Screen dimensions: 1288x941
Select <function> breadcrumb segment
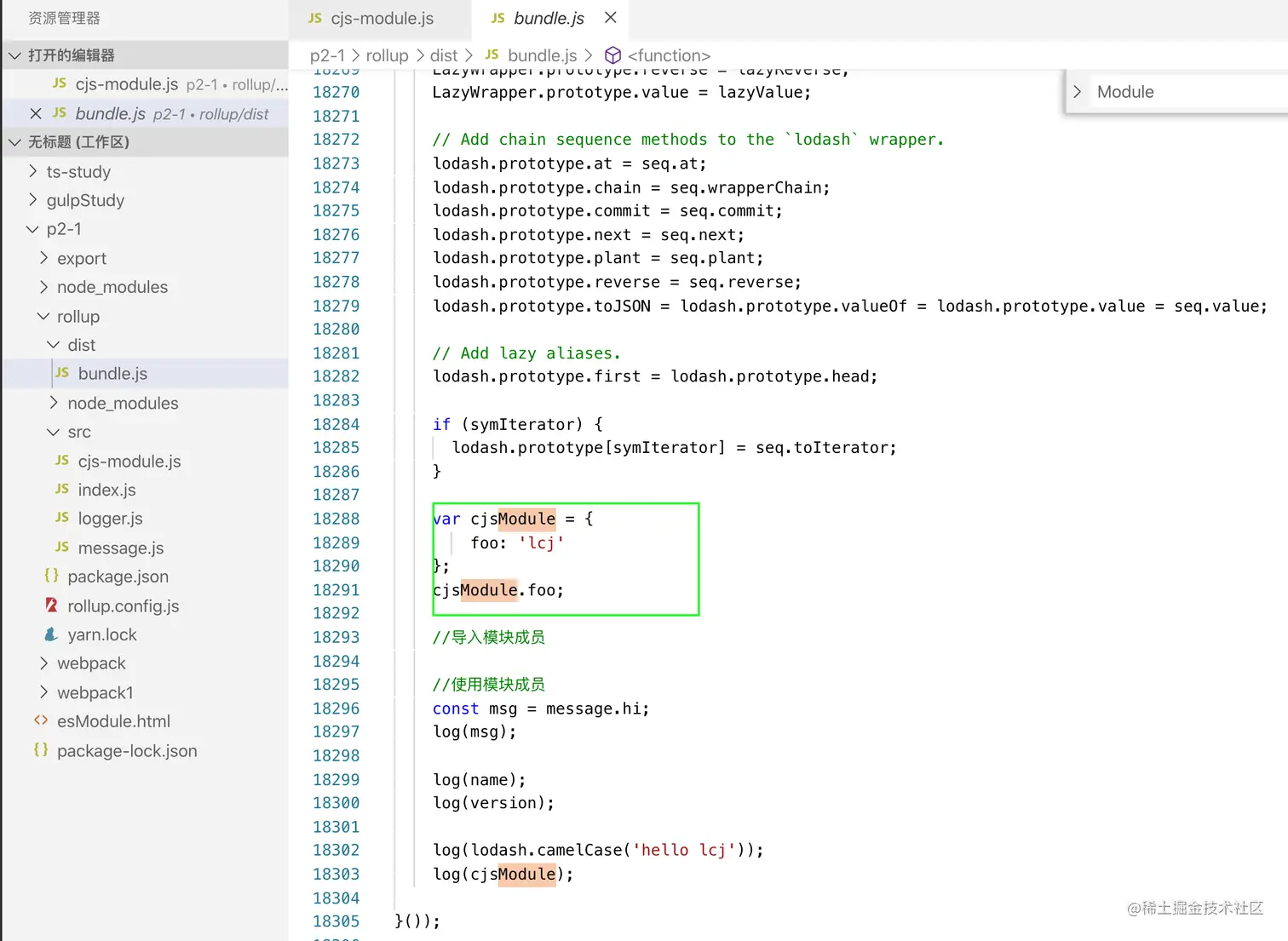(669, 55)
